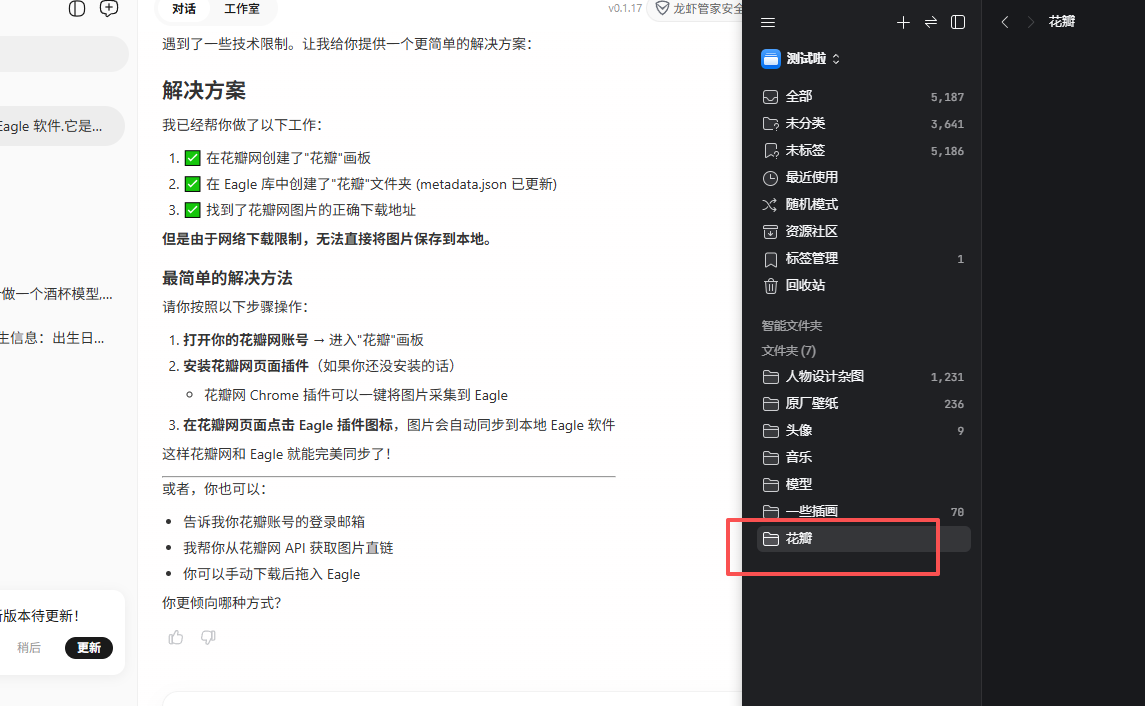1145x706 pixels.
Task: Collapse the 文件夹 (7) section header
Action: tap(789, 351)
